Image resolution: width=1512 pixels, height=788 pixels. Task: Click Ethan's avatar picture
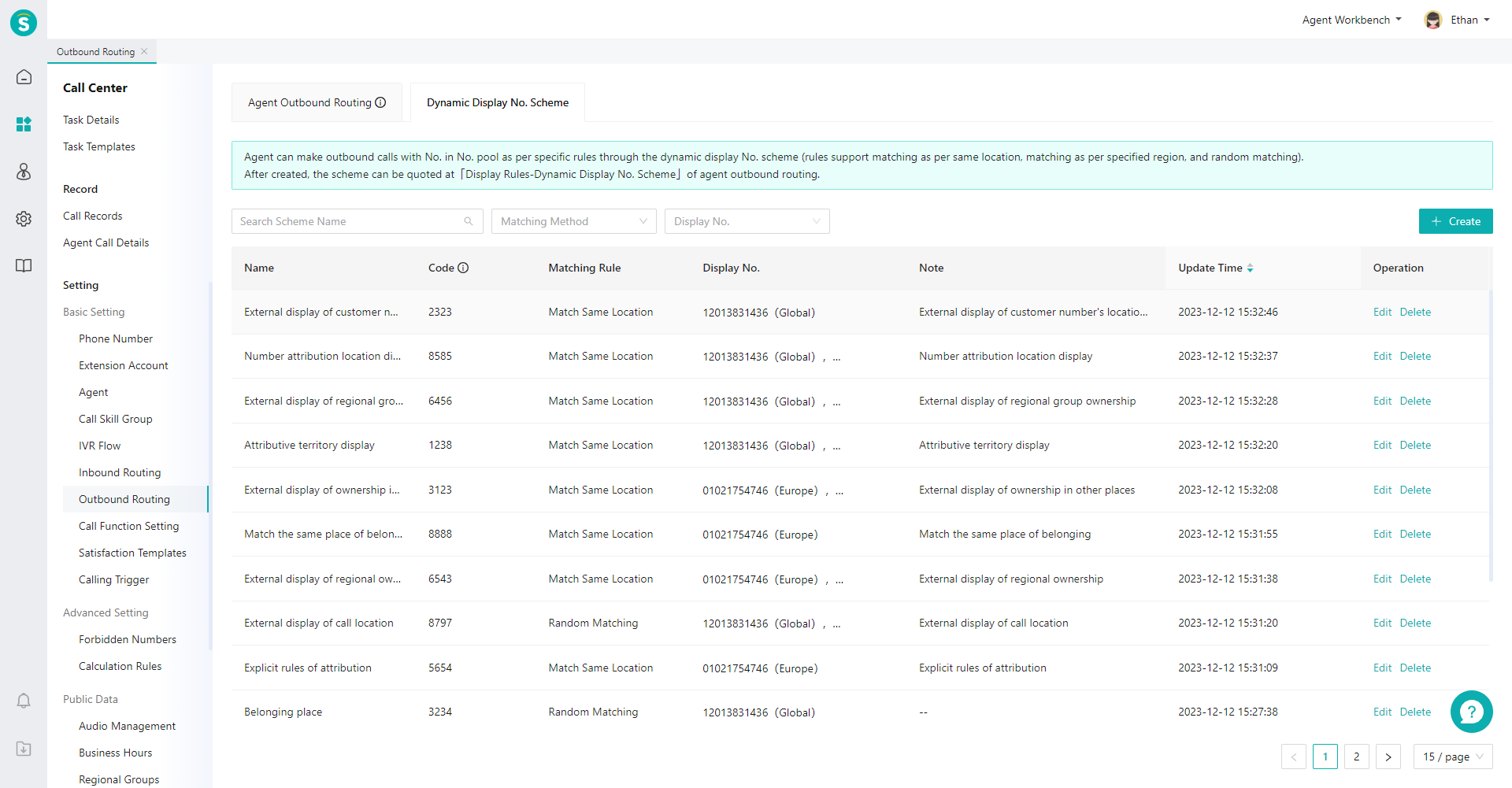1433,20
